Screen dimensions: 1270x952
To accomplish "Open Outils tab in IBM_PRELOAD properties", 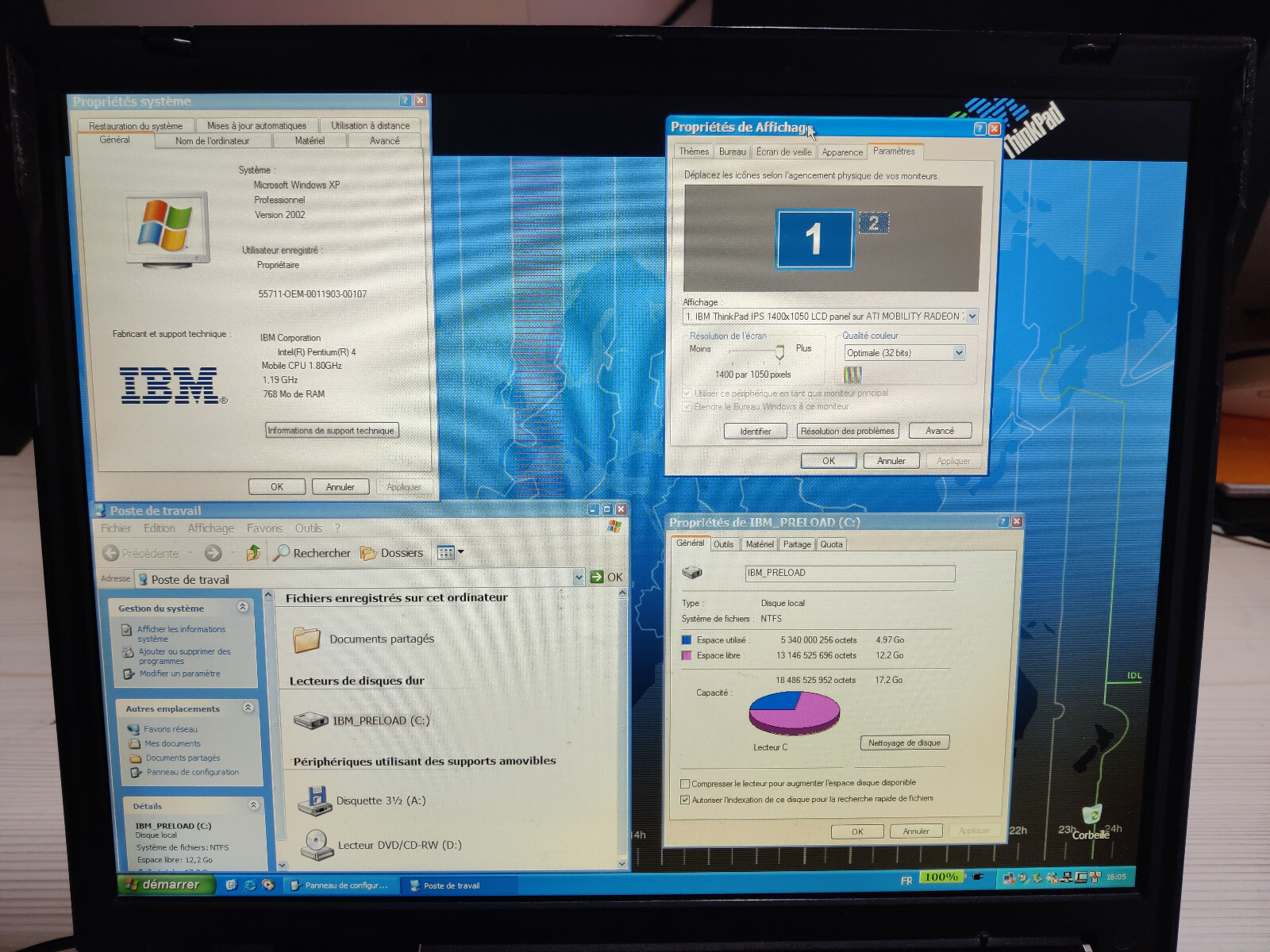I will (723, 544).
